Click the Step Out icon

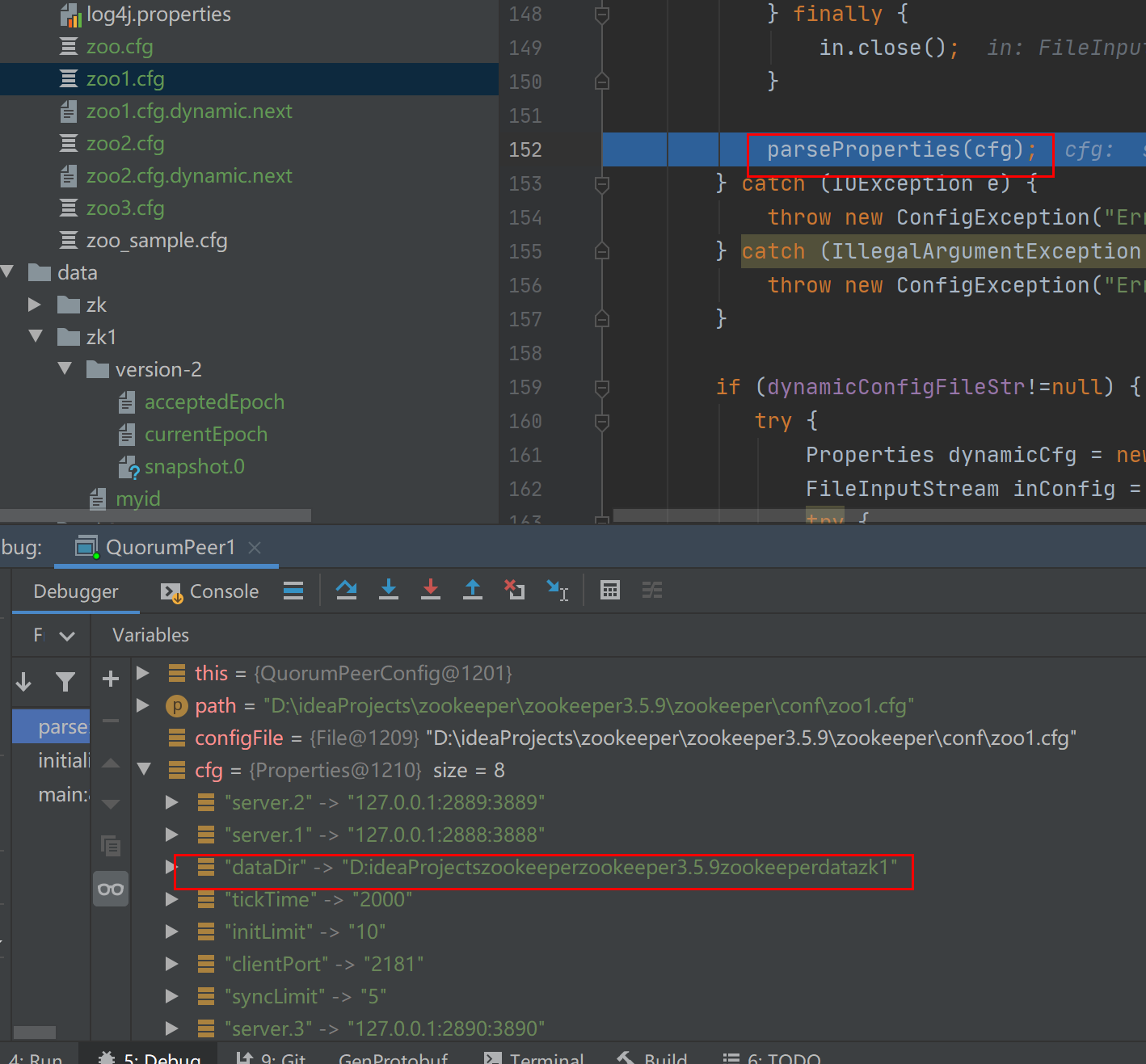click(473, 590)
